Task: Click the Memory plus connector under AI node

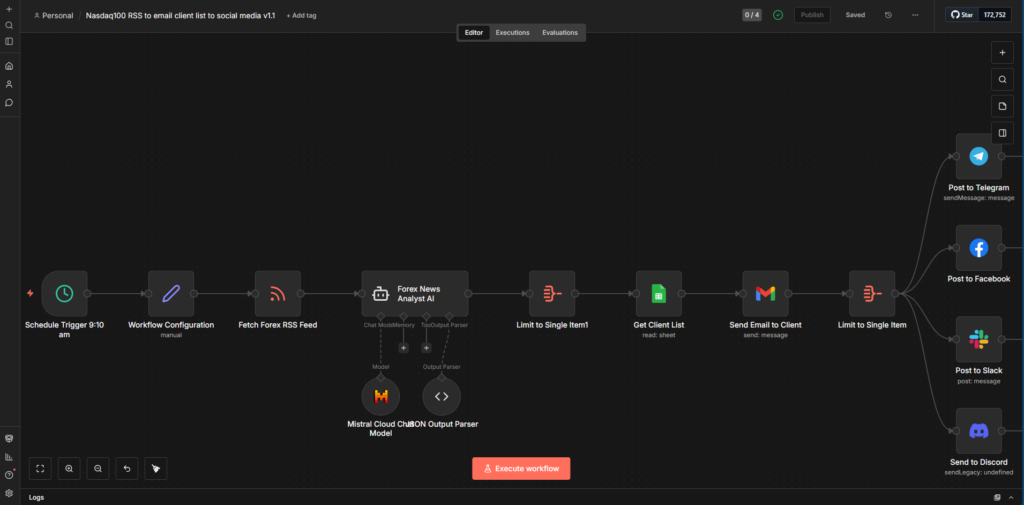Action: pyautogui.click(x=404, y=348)
